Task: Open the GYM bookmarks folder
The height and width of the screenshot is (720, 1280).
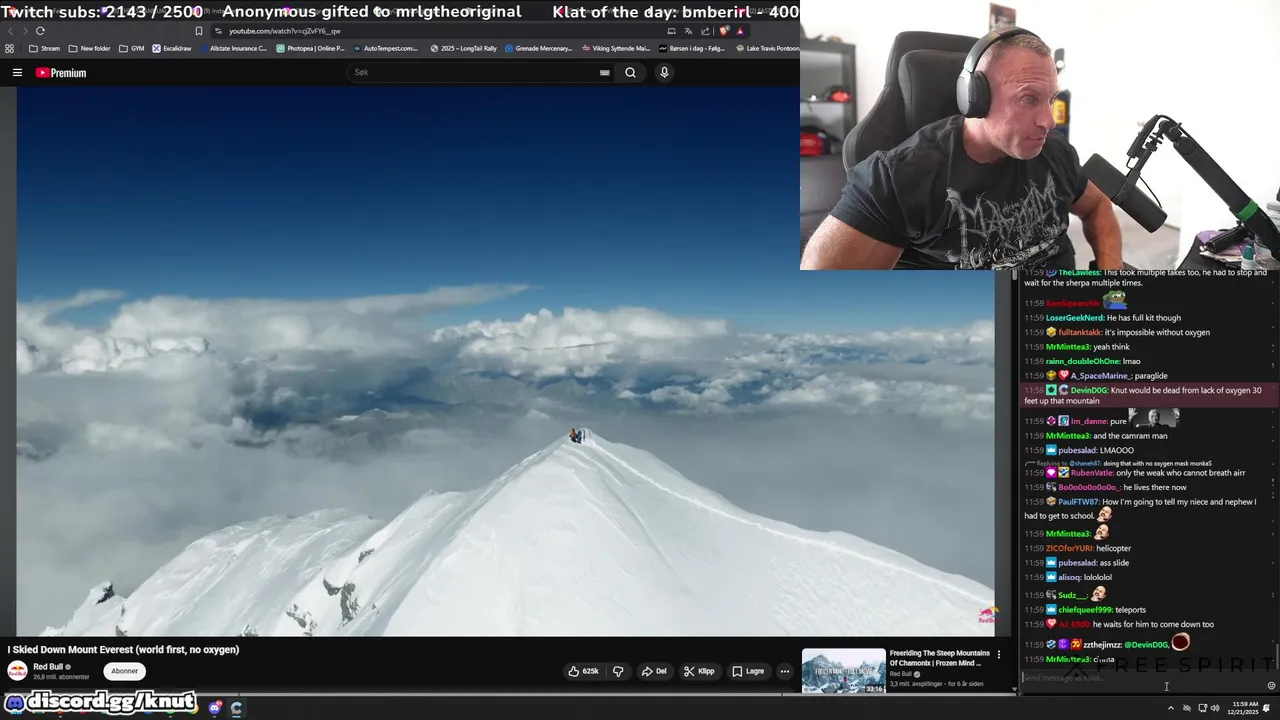Action: pos(131,48)
